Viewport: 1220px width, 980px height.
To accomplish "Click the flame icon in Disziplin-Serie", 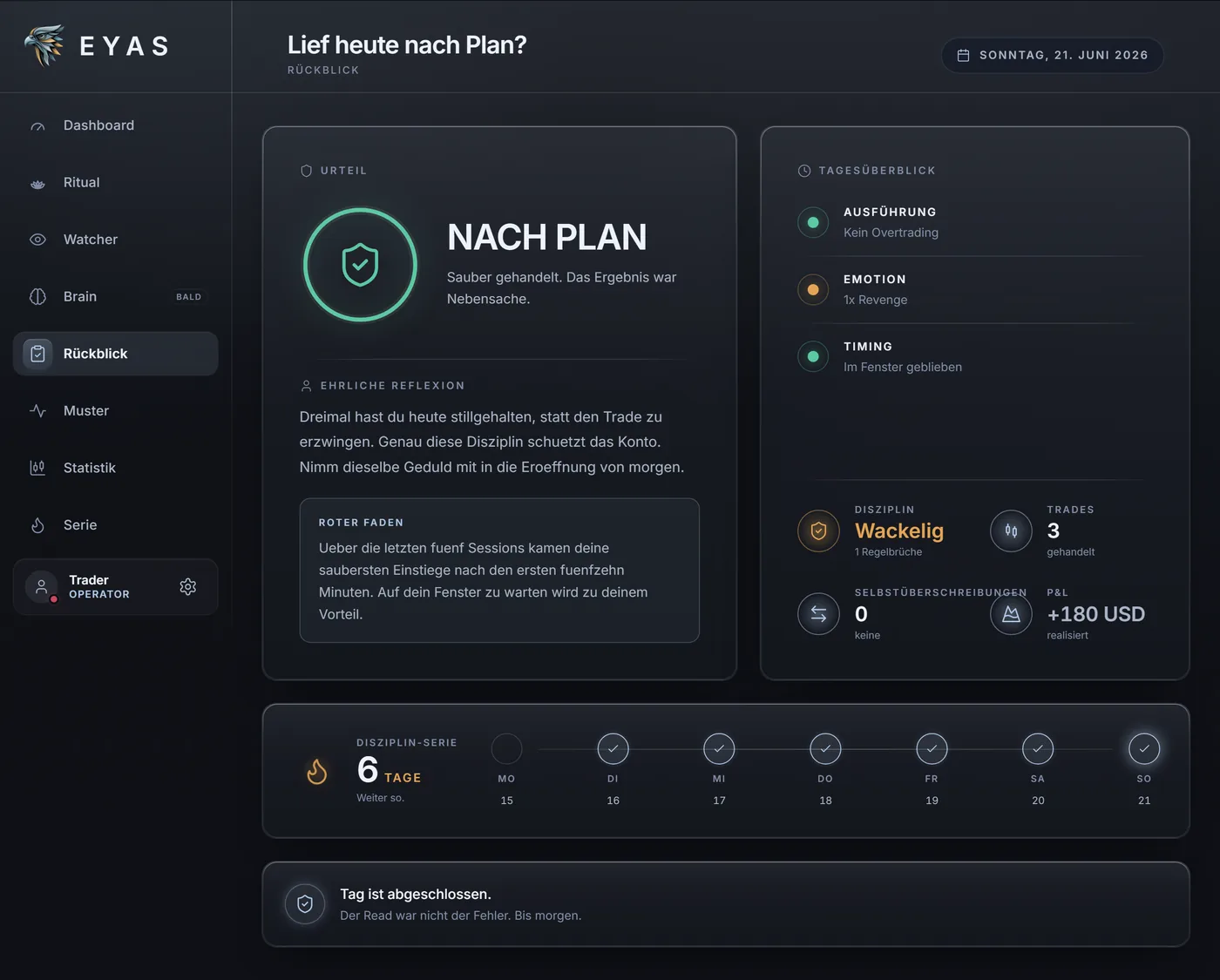I will coord(317,771).
